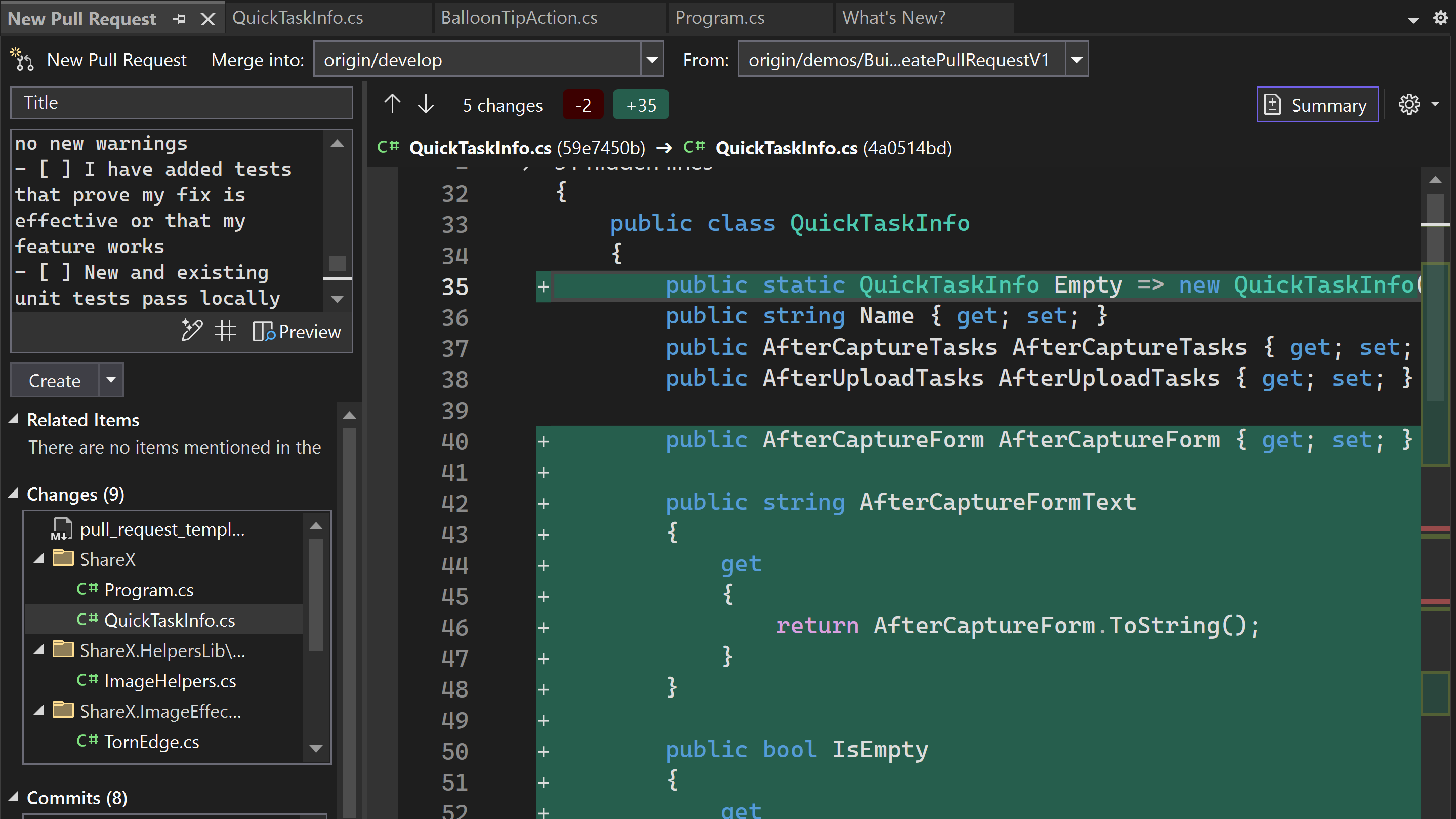This screenshot has width=1456, height=819.
Task: Click the edit pencil icon near Preview
Action: point(191,331)
